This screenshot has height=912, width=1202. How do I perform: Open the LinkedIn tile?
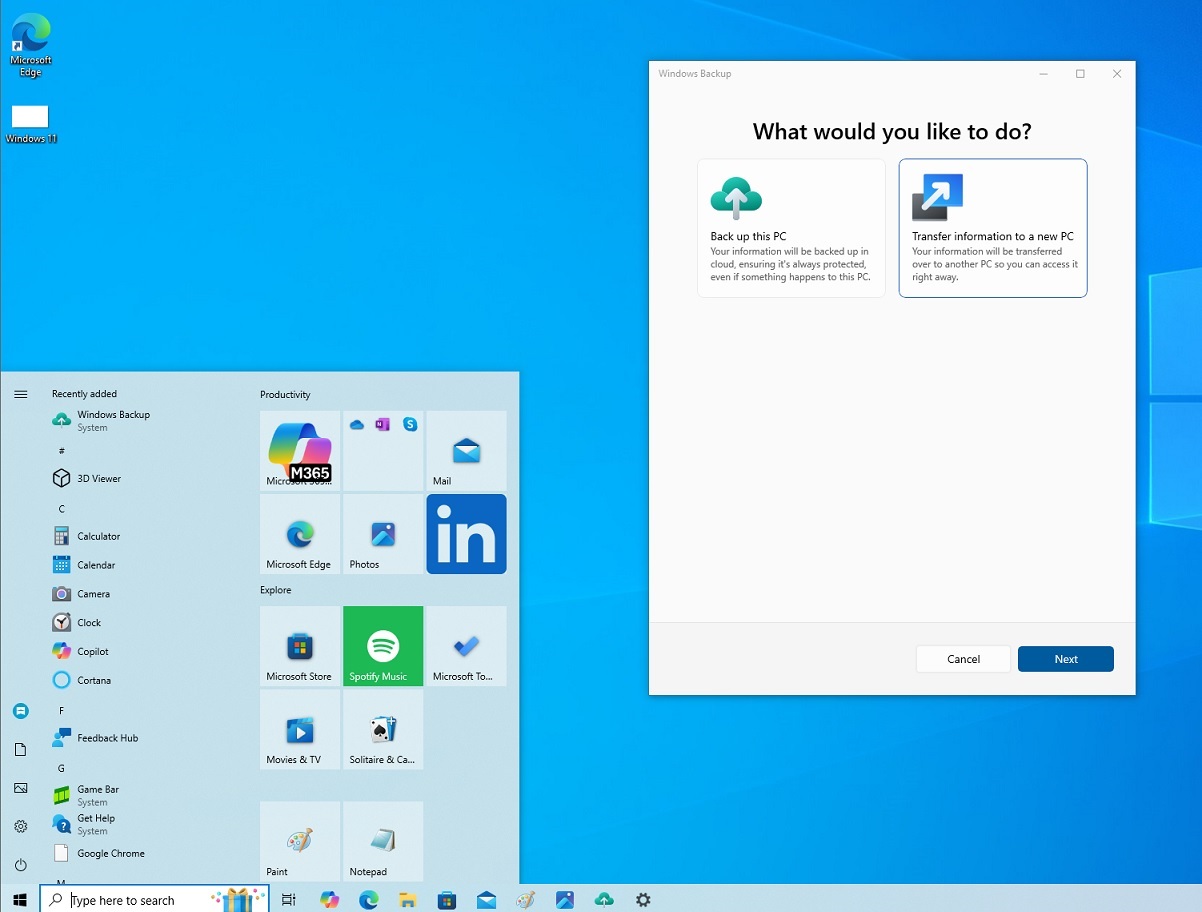point(466,534)
